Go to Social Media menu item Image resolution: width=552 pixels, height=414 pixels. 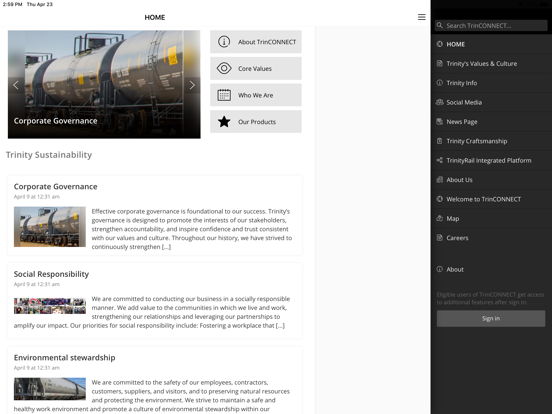(491, 102)
